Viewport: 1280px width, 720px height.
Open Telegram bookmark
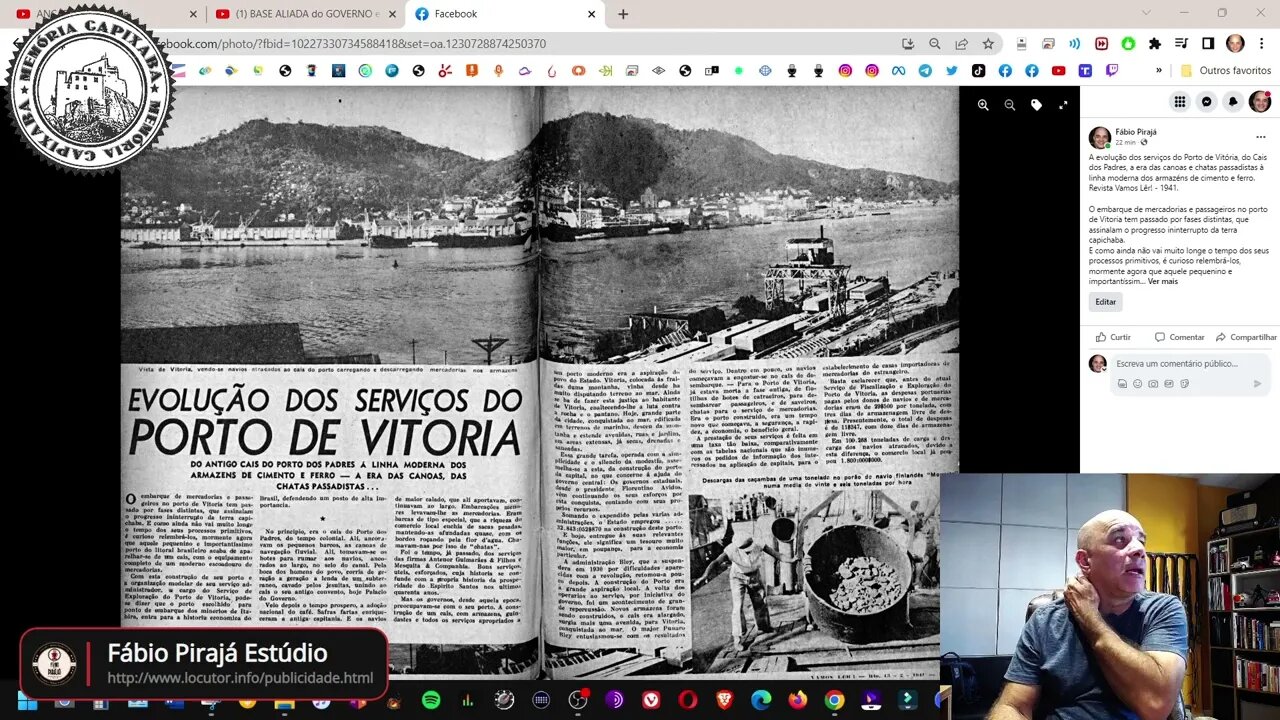click(x=925, y=71)
